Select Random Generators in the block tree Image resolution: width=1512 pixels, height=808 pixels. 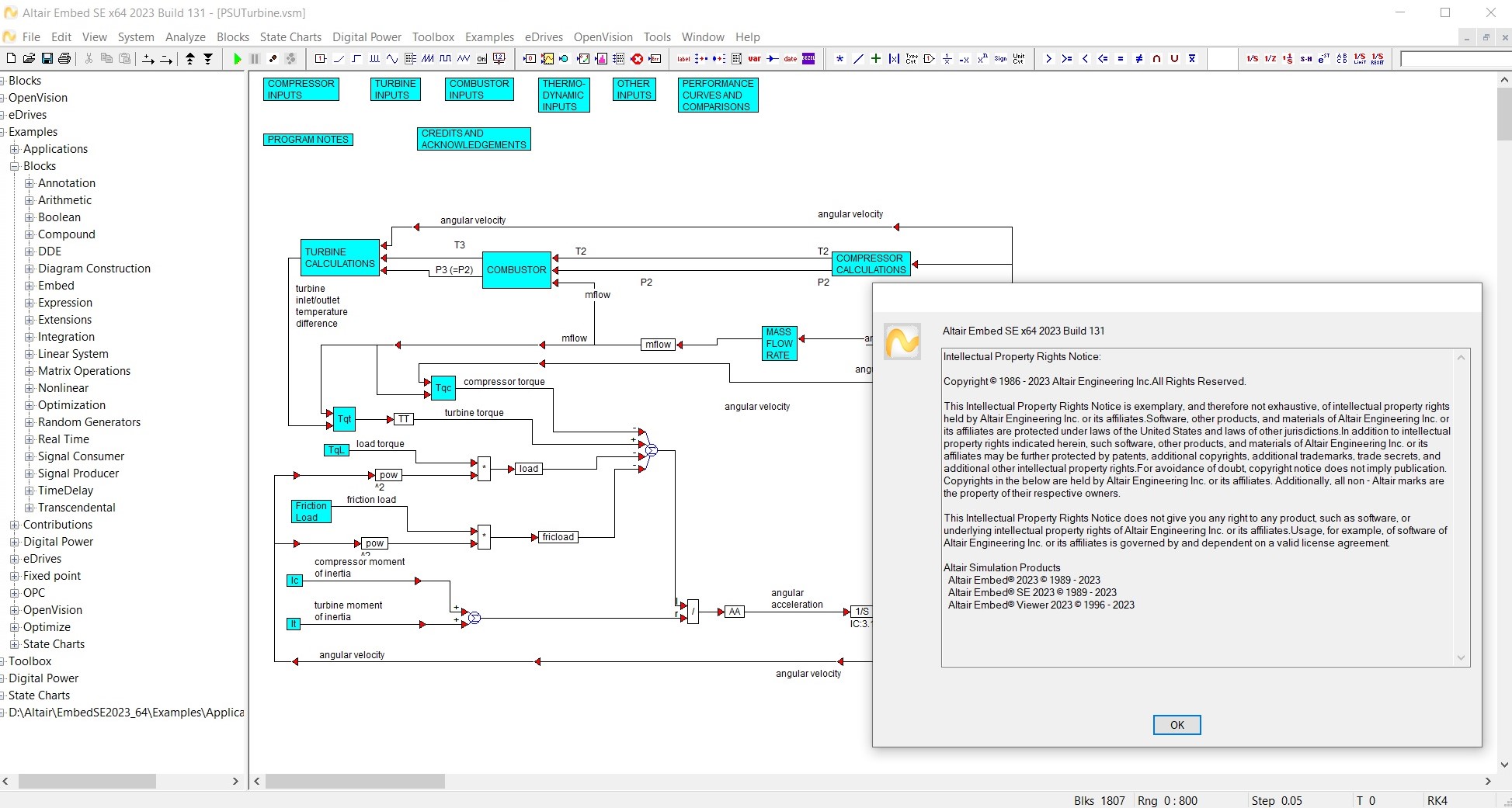[89, 422]
